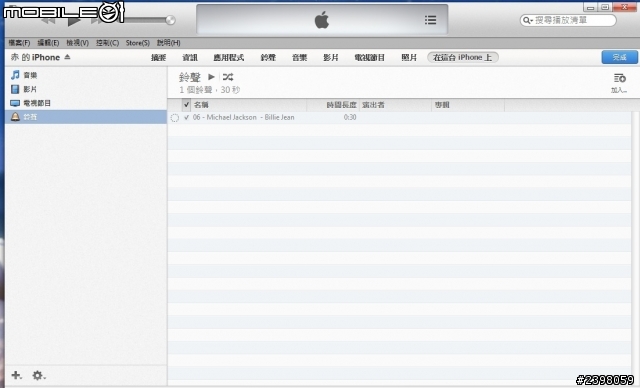This screenshot has height=388, width=640.
Task: Switch to the 電視節目 tab
Action: 369,58
